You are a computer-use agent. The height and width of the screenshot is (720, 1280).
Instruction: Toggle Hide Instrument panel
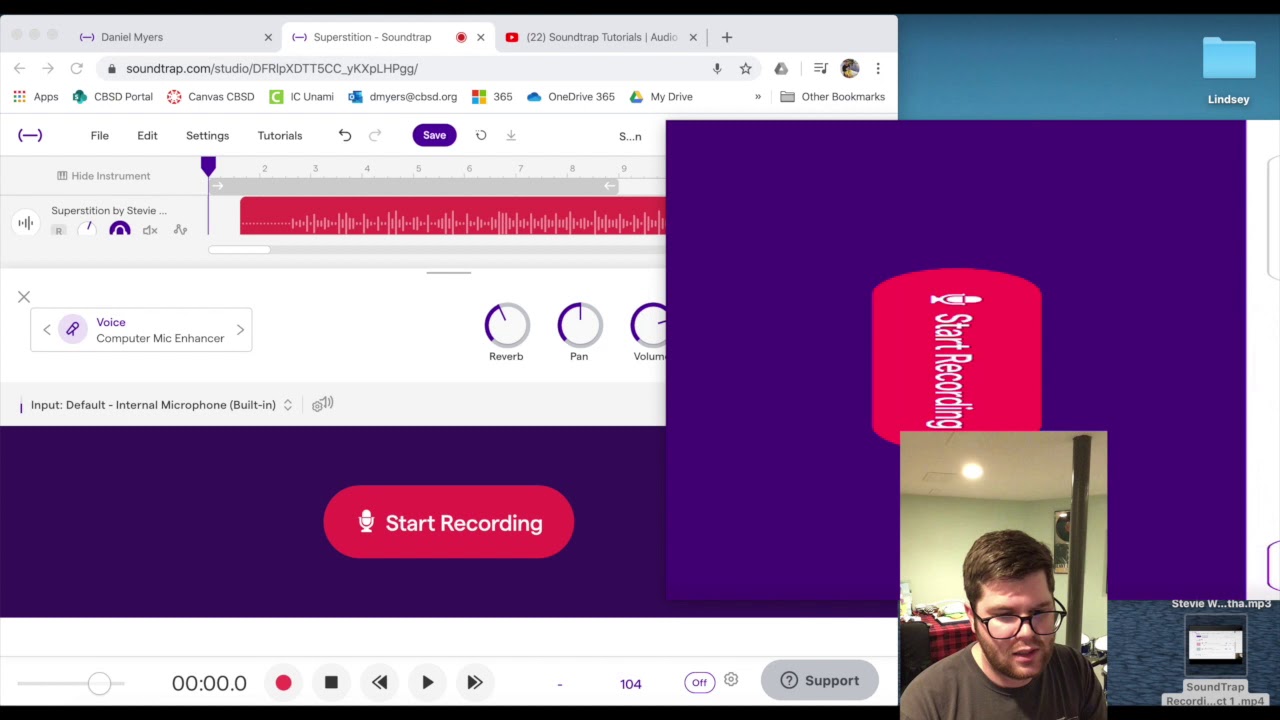tap(103, 176)
